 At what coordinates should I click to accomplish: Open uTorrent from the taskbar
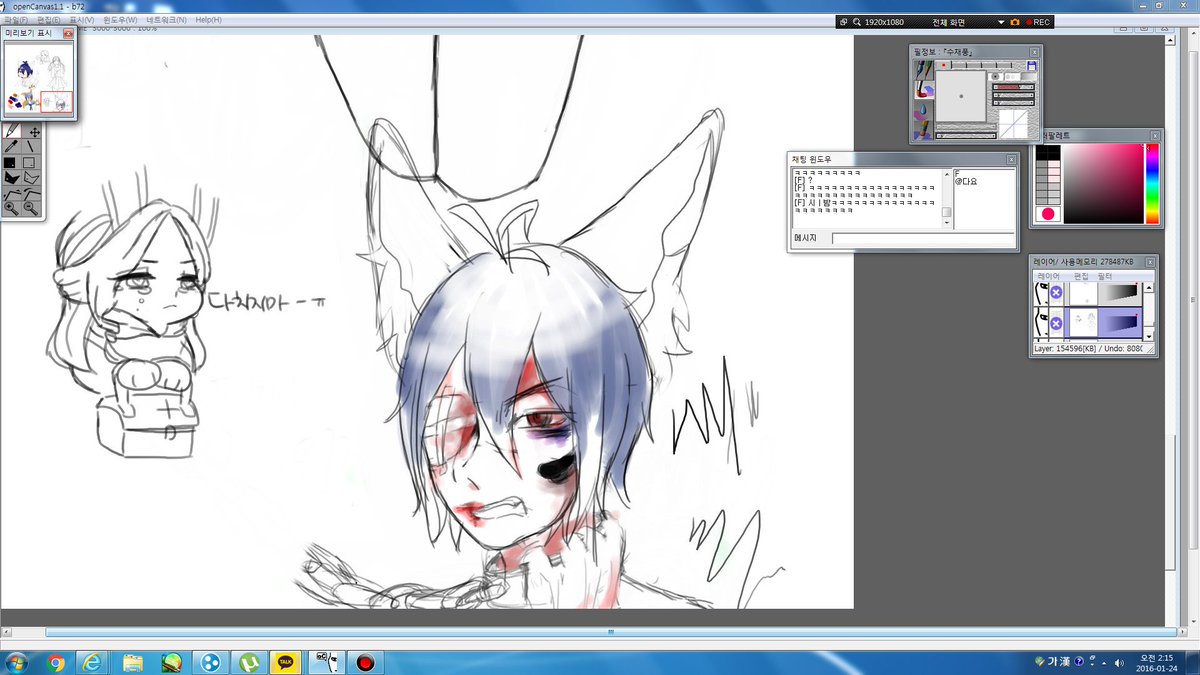247,662
